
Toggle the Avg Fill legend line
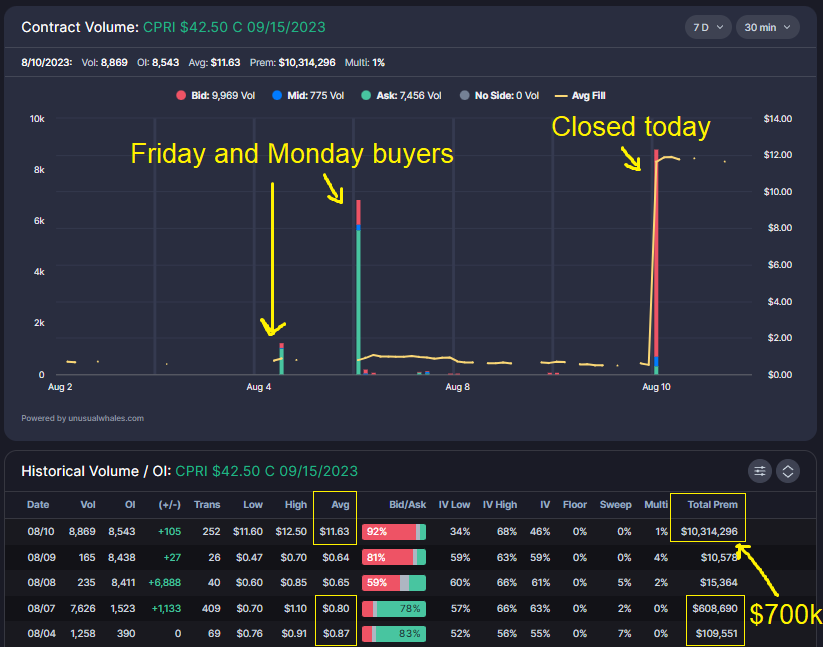580,96
